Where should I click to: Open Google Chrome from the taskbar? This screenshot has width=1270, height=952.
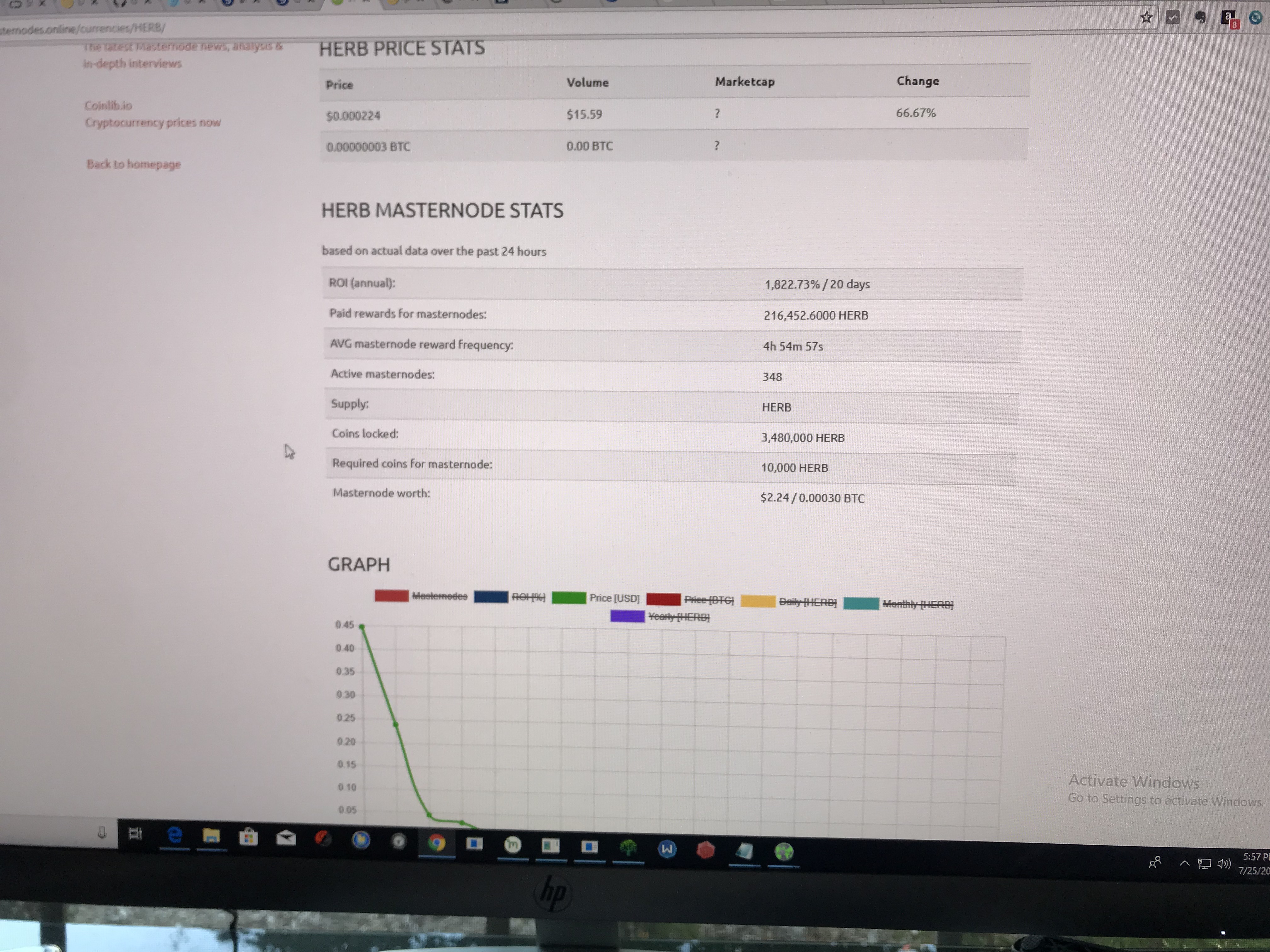[436, 842]
